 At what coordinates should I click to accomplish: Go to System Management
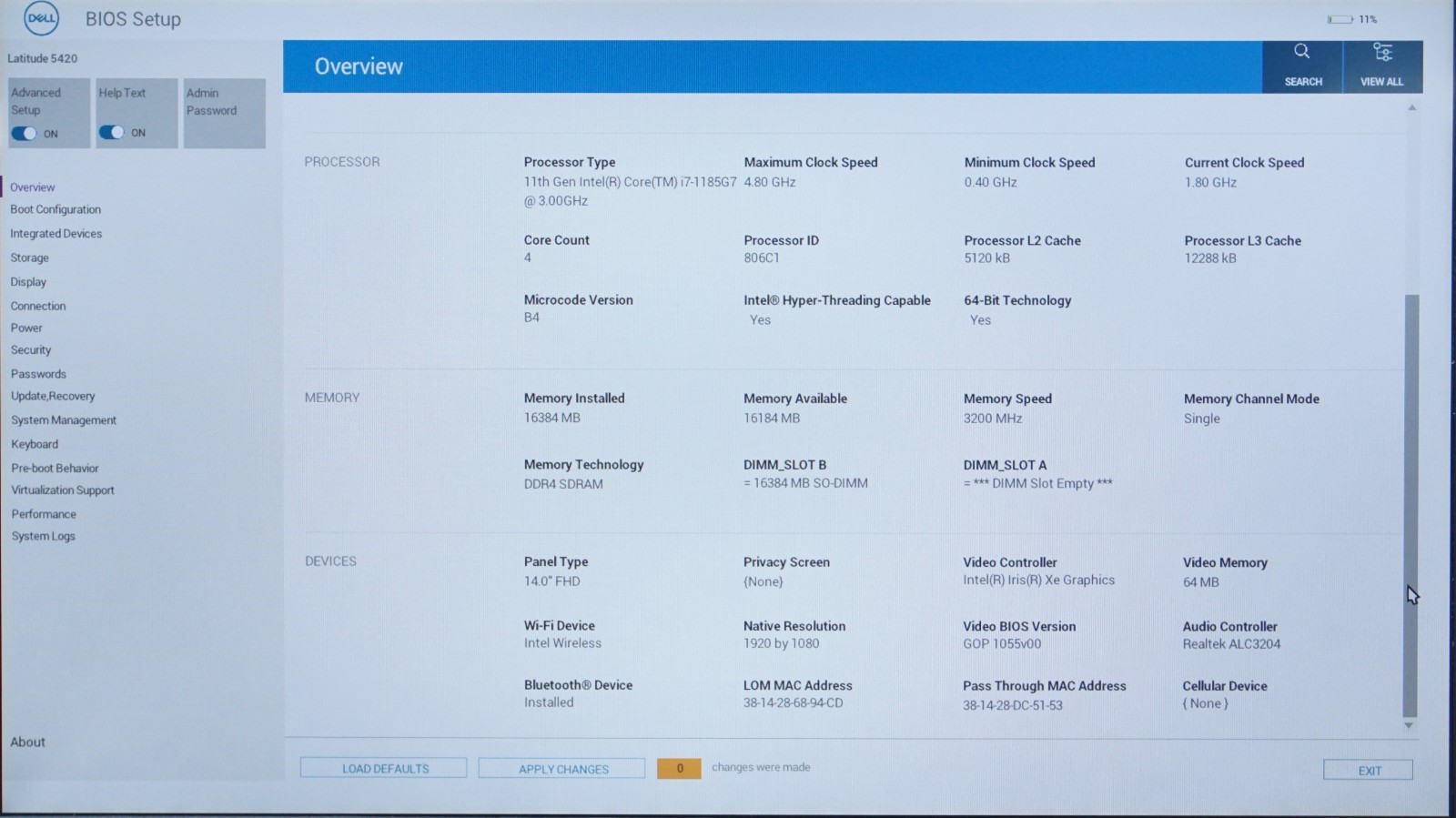(x=64, y=420)
